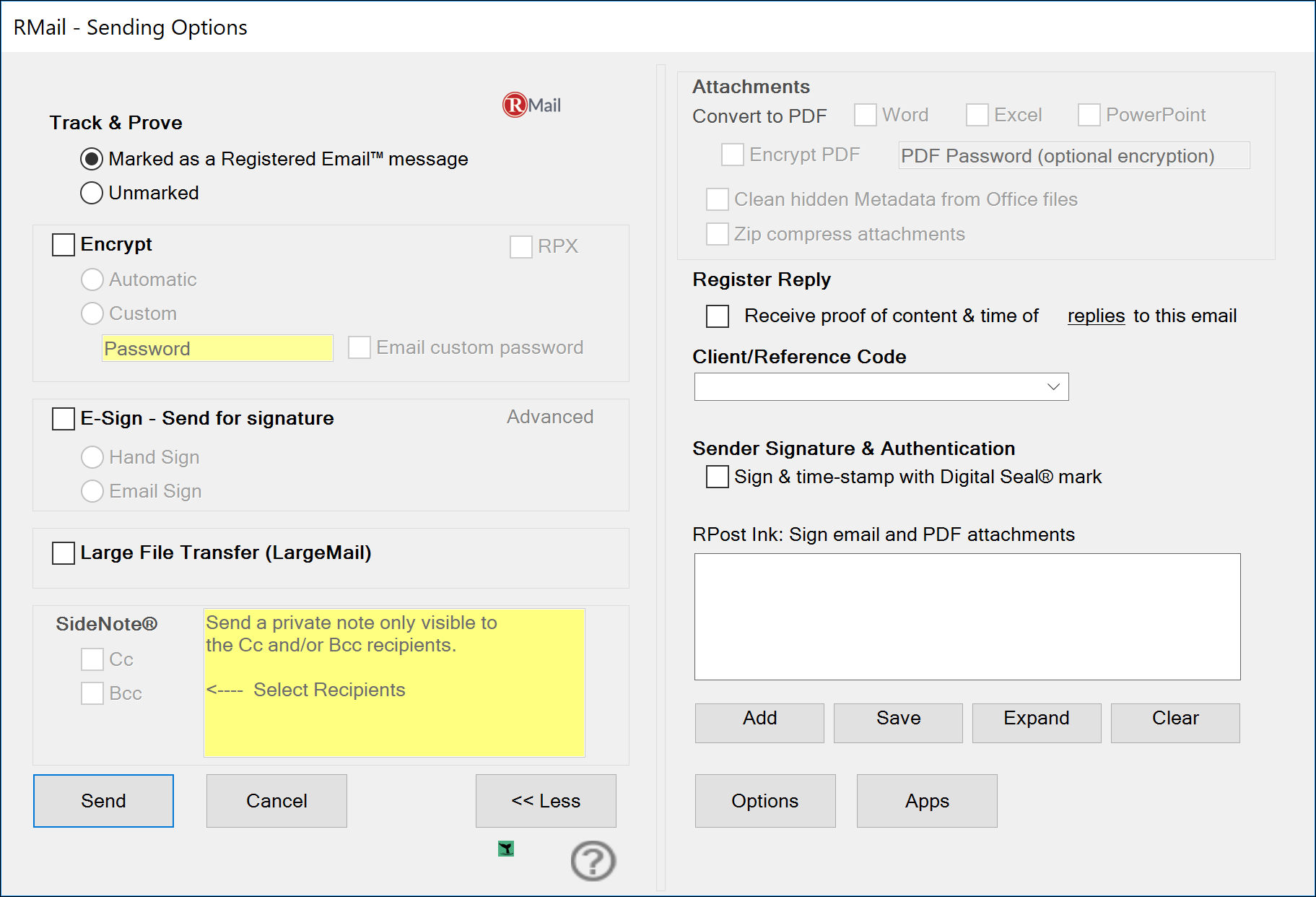
Task: Click the Sender Signature & Authentication heading
Action: 854,448
